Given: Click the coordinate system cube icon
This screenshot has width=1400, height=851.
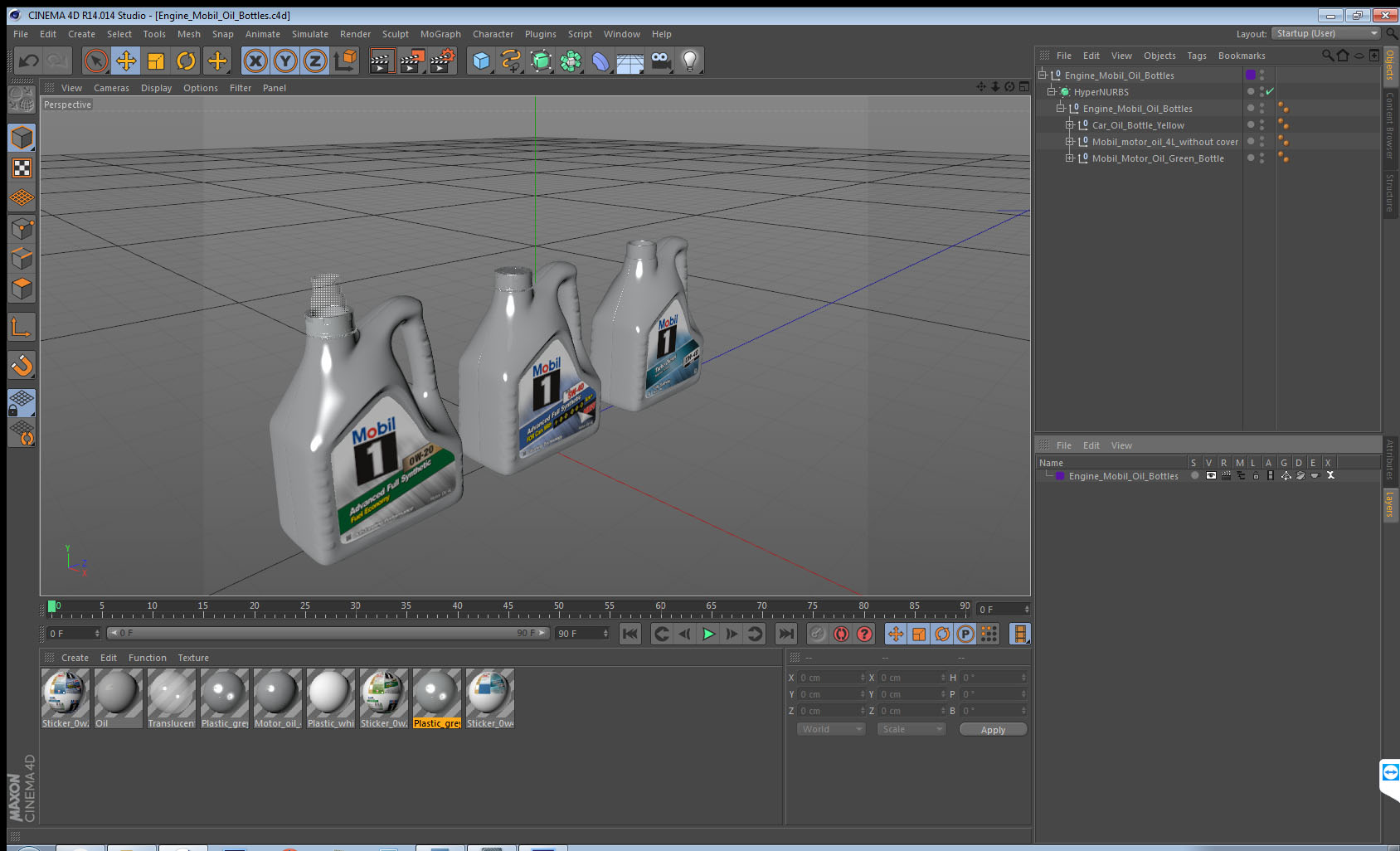Looking at the screenshot, I should 345,61.
